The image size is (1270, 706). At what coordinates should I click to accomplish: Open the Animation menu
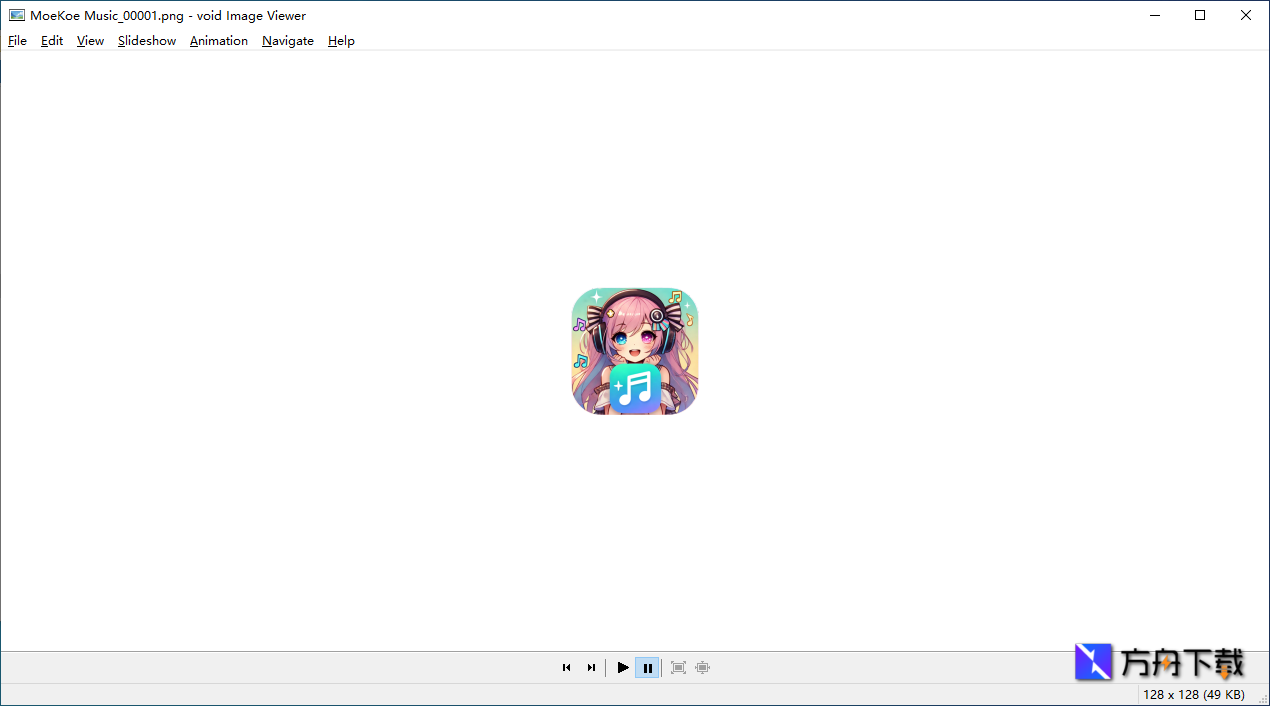[x=218, y=40]
